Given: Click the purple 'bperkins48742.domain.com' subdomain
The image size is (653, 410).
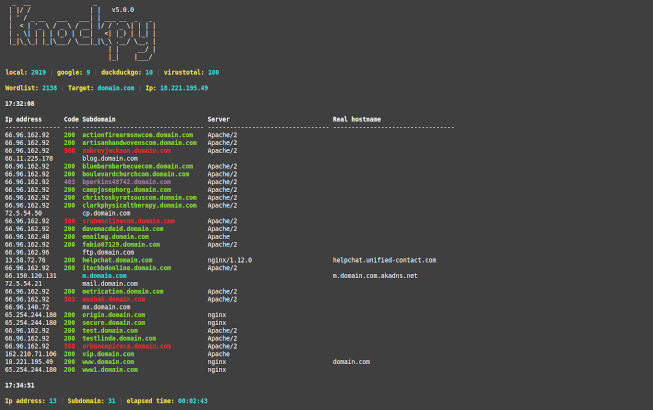Looking at the screenshot, I should click(x=126, y=182).
